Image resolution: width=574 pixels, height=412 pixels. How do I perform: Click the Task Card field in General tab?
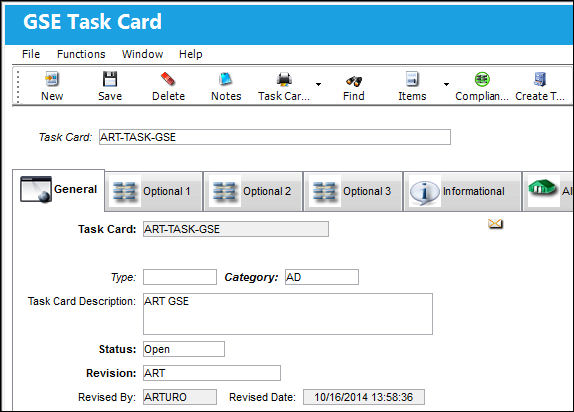click(x=236, y=229)
